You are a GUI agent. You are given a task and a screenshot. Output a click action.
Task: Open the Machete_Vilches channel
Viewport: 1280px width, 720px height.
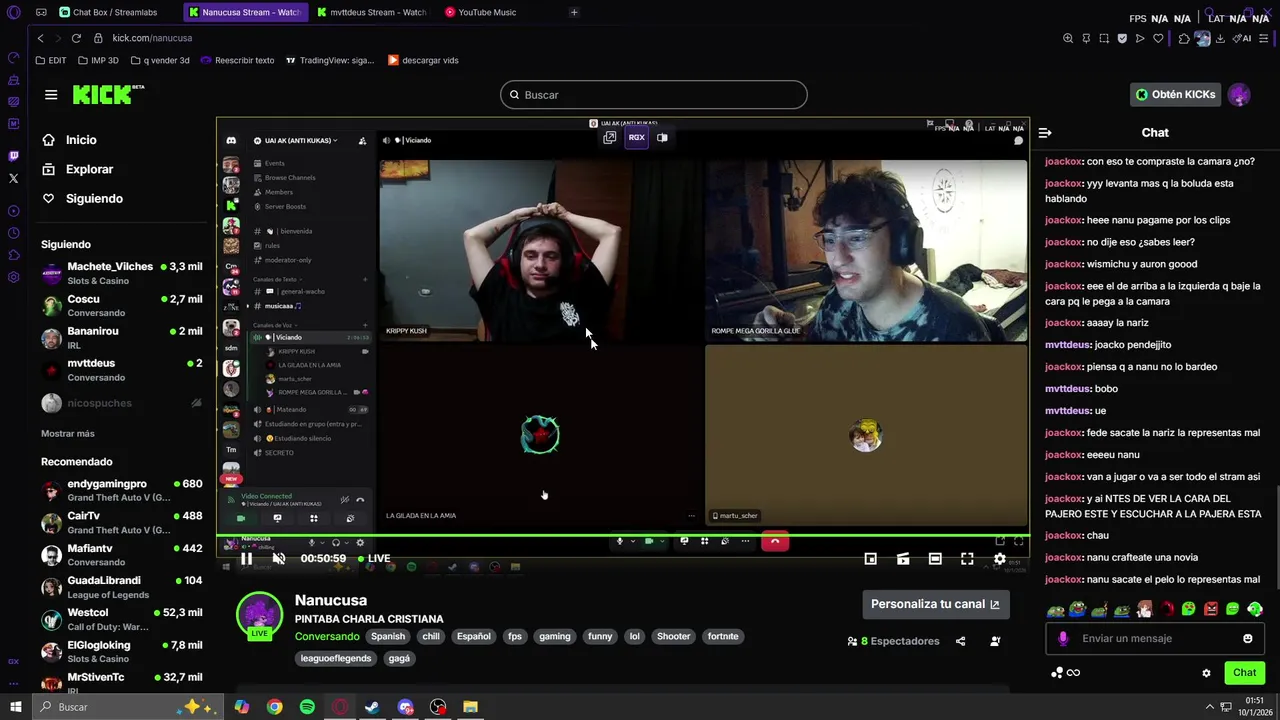[x=121, y=274]
